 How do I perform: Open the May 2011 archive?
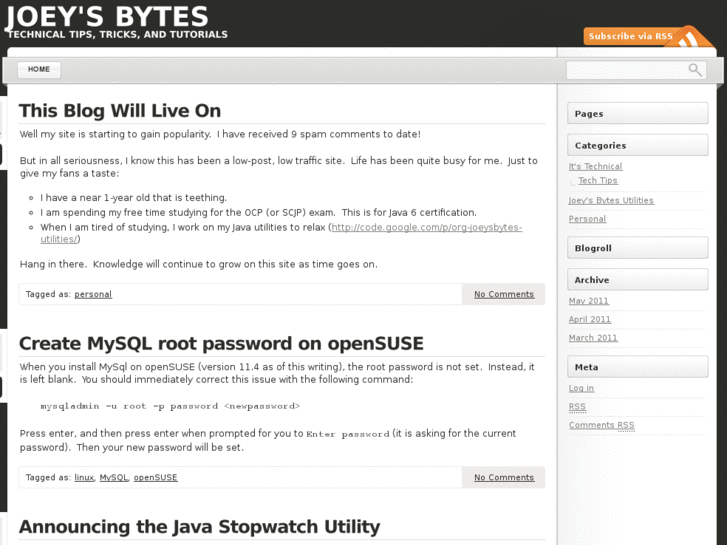tap(588, 301)
